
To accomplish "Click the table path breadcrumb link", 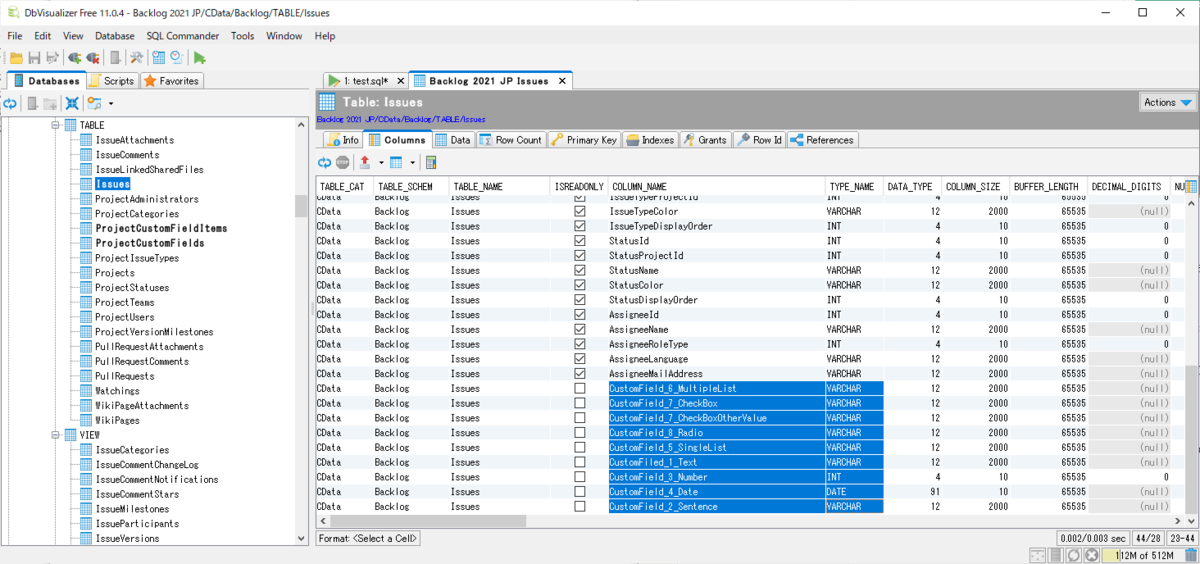I will (401, 119).
